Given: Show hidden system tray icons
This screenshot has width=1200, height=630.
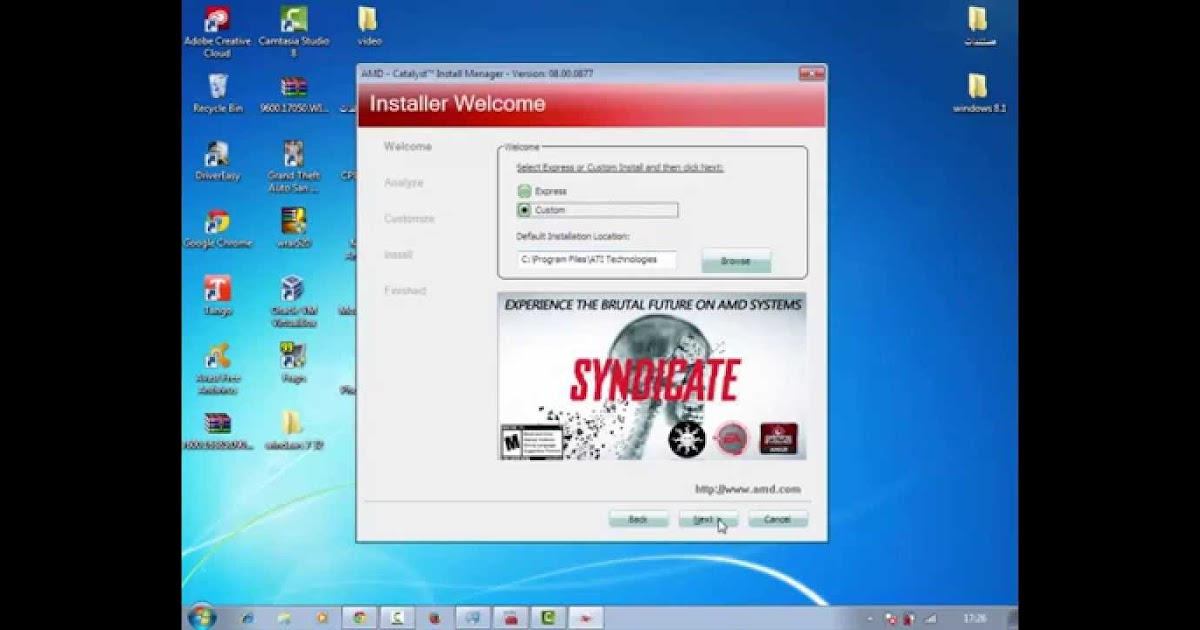Looking at the screenshot, I should [870, 619].
